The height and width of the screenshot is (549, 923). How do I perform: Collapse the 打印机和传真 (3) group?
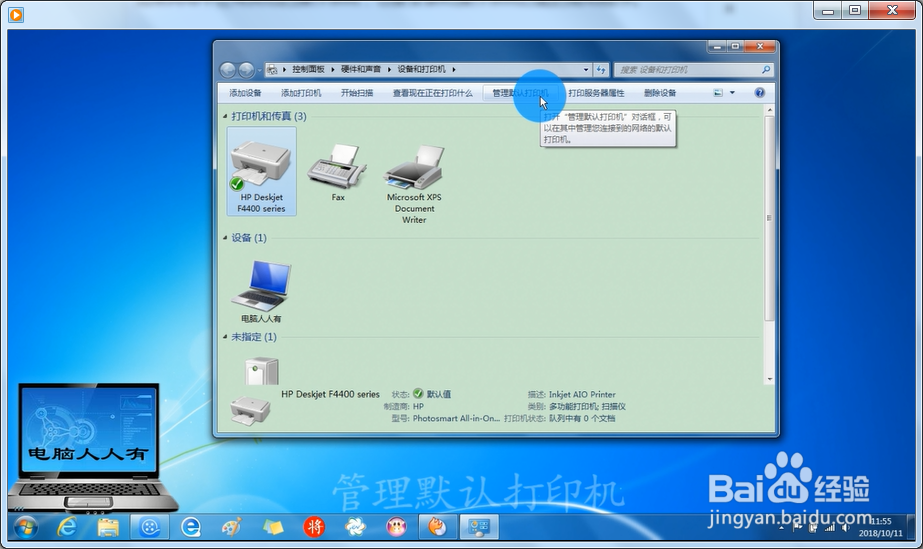(225, 117)
